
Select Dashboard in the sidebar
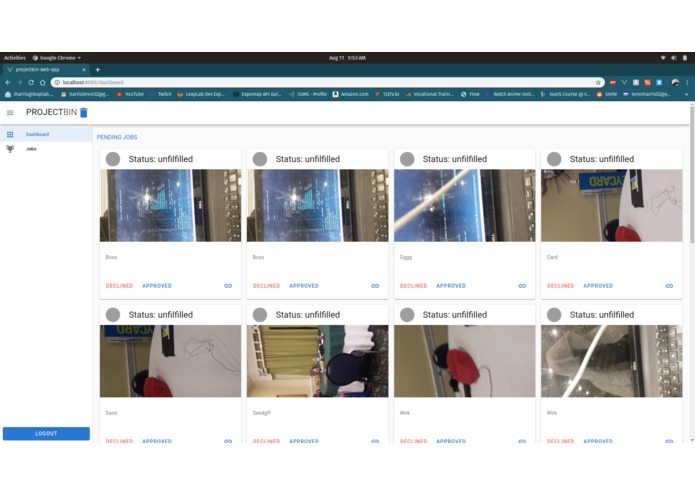(x=46, y=134)
